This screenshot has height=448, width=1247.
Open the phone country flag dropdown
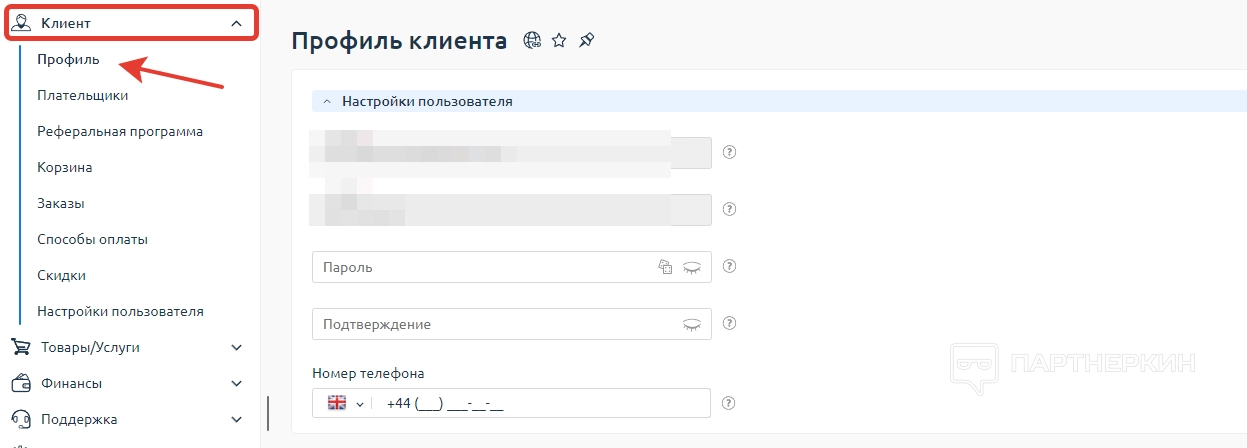click(345, 403)
